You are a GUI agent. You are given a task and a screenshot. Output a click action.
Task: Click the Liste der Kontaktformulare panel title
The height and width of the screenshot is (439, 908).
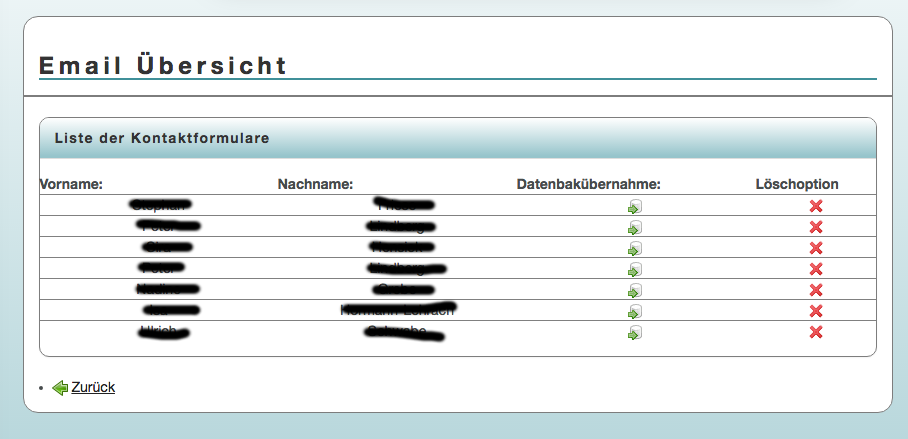161,138
